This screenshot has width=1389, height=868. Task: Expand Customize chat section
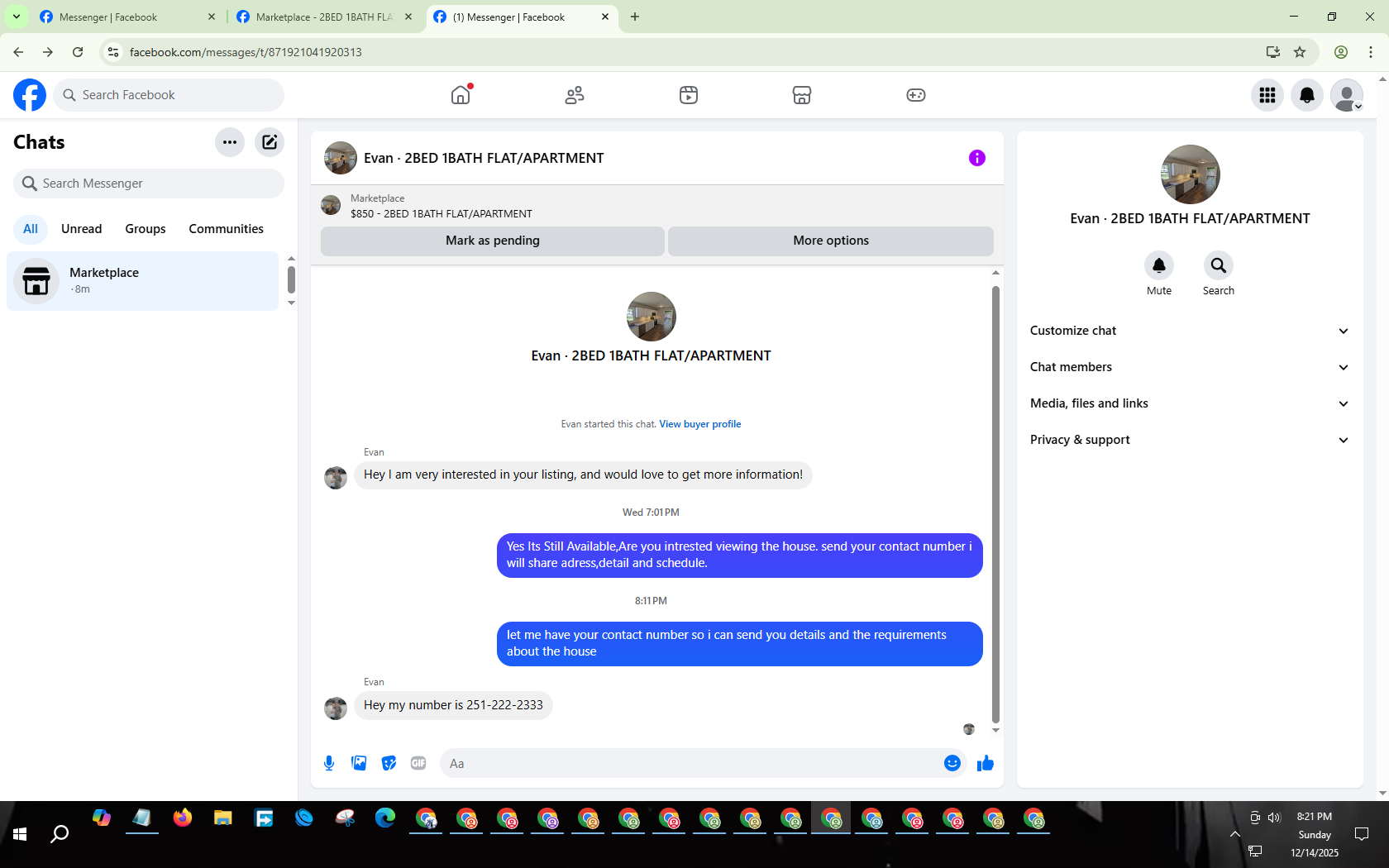[x=1190, y=331]
